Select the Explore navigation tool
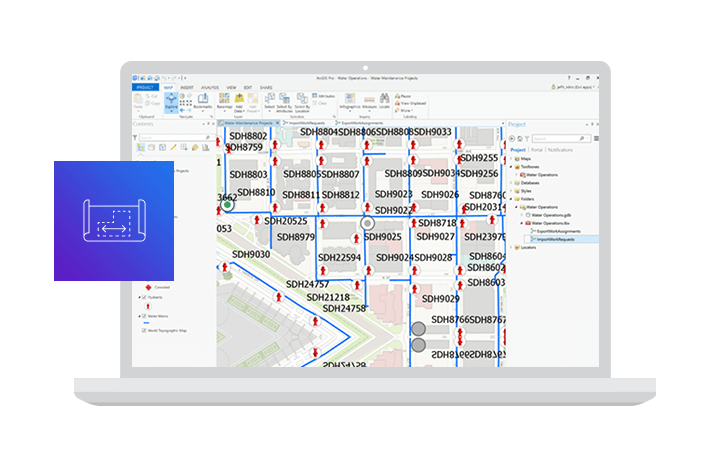Image resolution: width=720 pixels, height=460 pixels. click(x=171, y=102)
